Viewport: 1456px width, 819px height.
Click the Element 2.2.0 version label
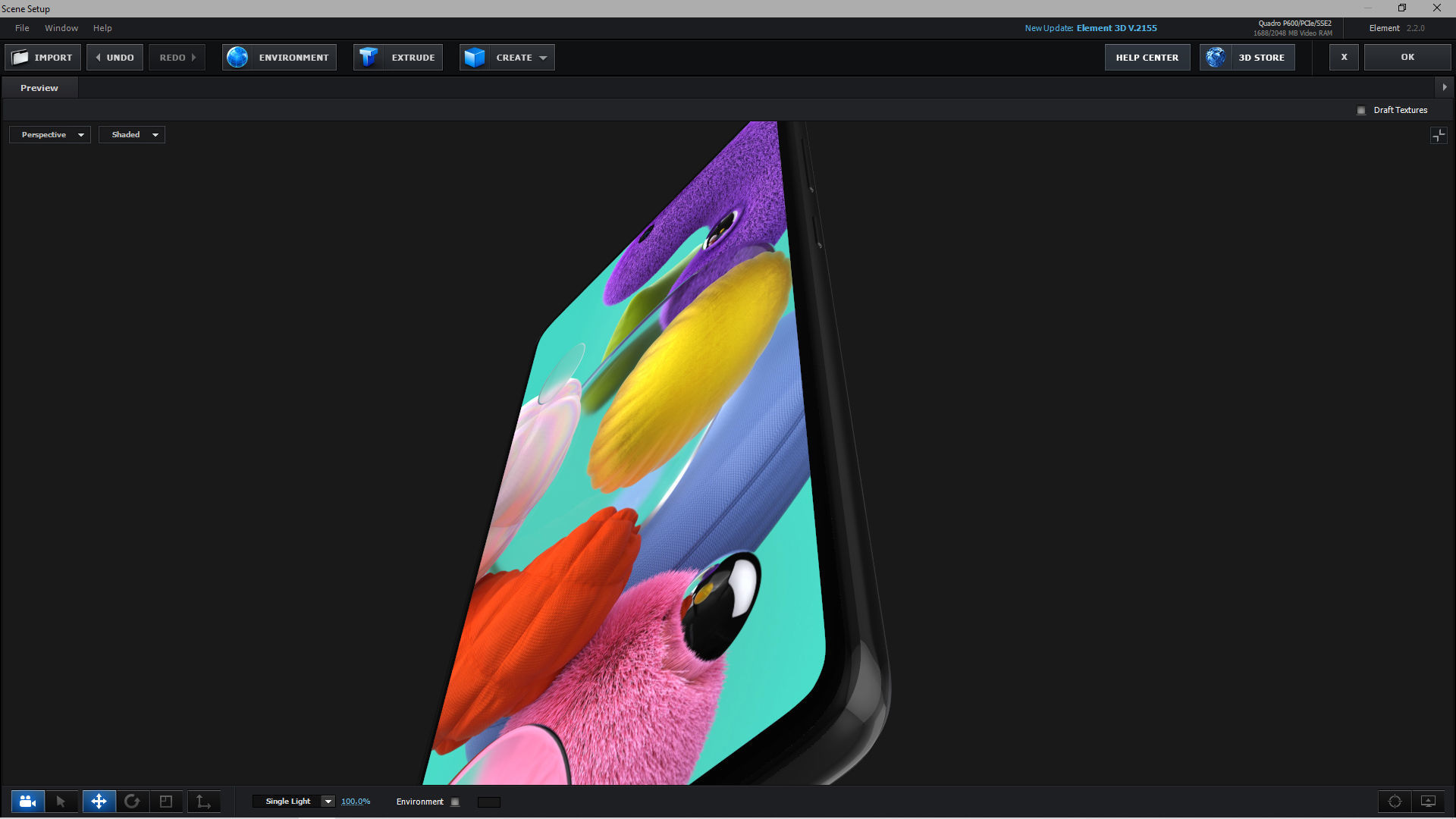pos(1397,28)
